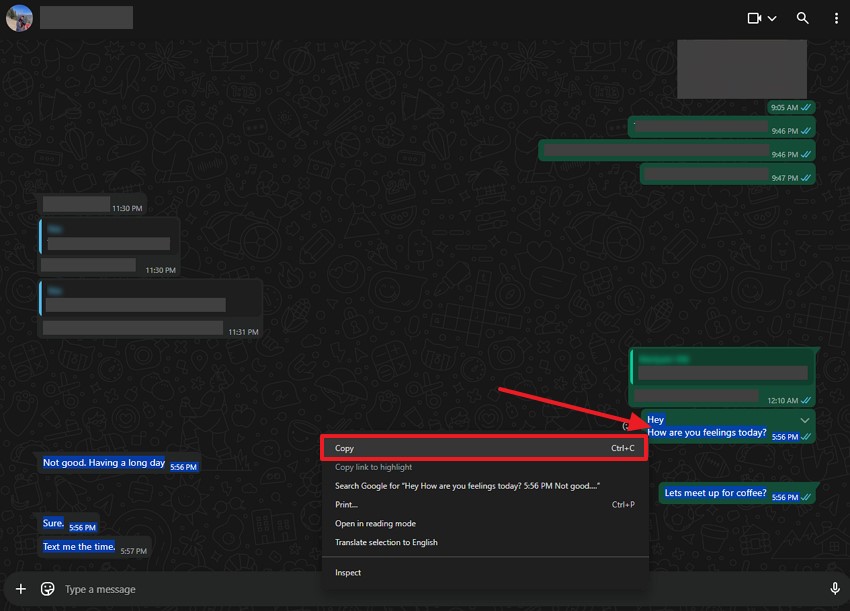Click the "Not good. Having a long day" message
The height and width of the screenshot is (611, 850).
104,463
